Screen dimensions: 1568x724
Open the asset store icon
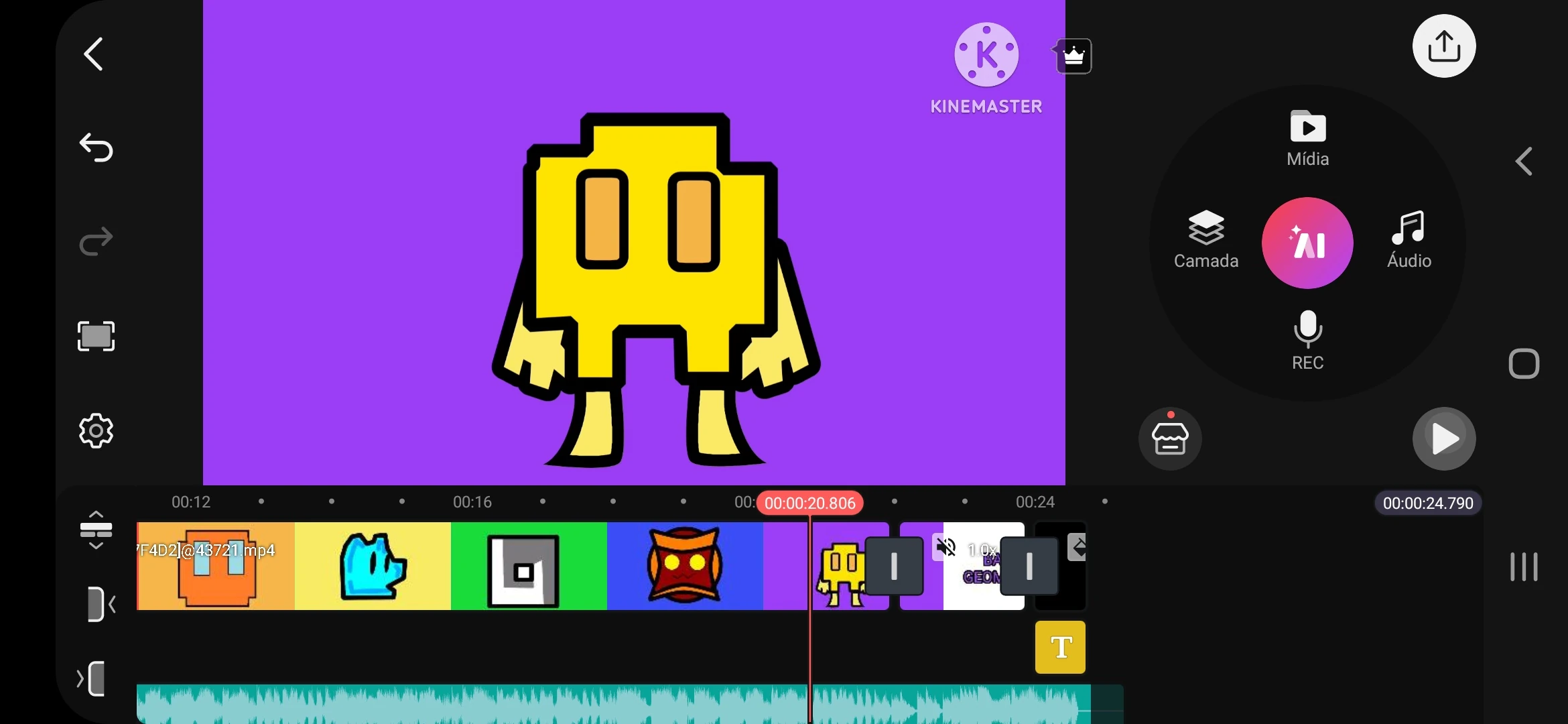coord(1169,439)
